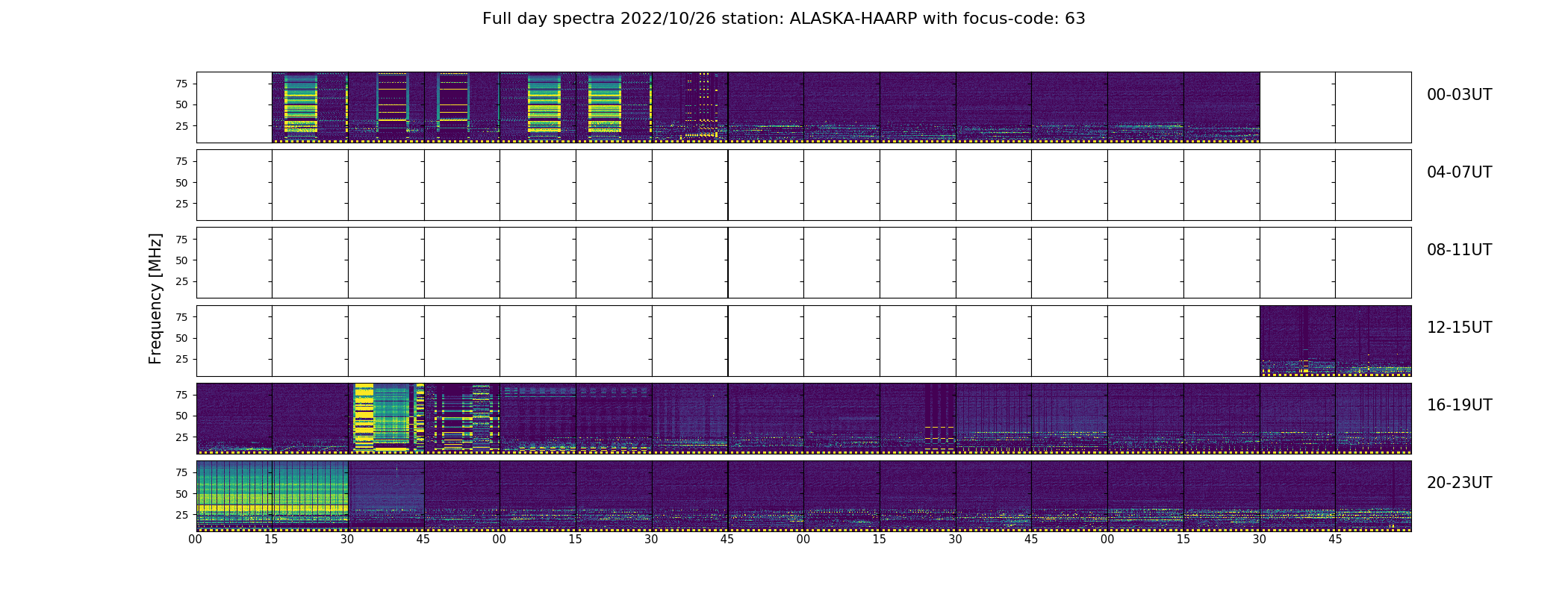Viewport: 1568px width, 597px height.
Task: Click the 50 tick of the 08-11UT row
Action: click(x=181, y=260)
